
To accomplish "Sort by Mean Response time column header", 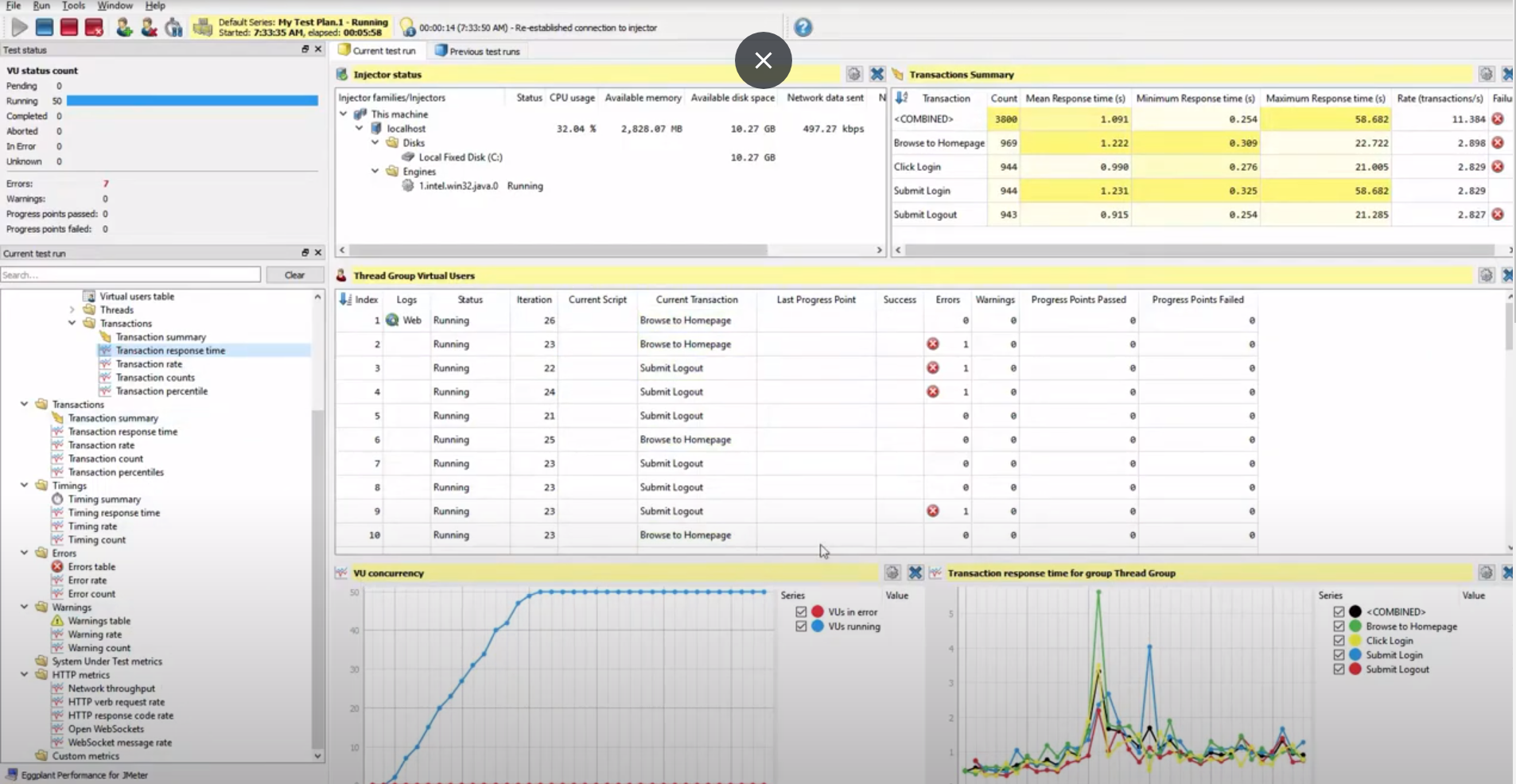I will coord(1075,99).
